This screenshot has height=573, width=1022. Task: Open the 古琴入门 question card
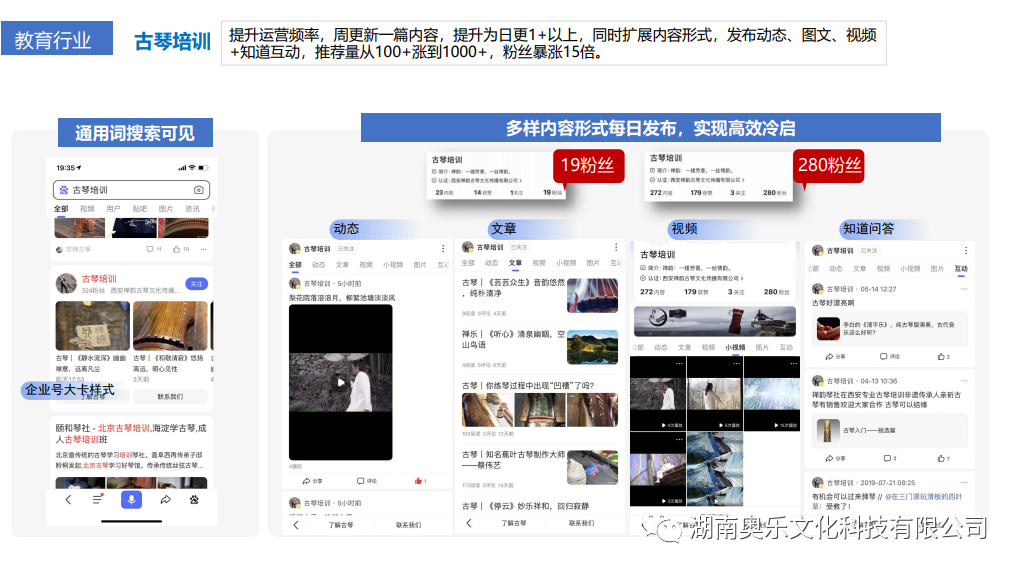pos(890,431)
